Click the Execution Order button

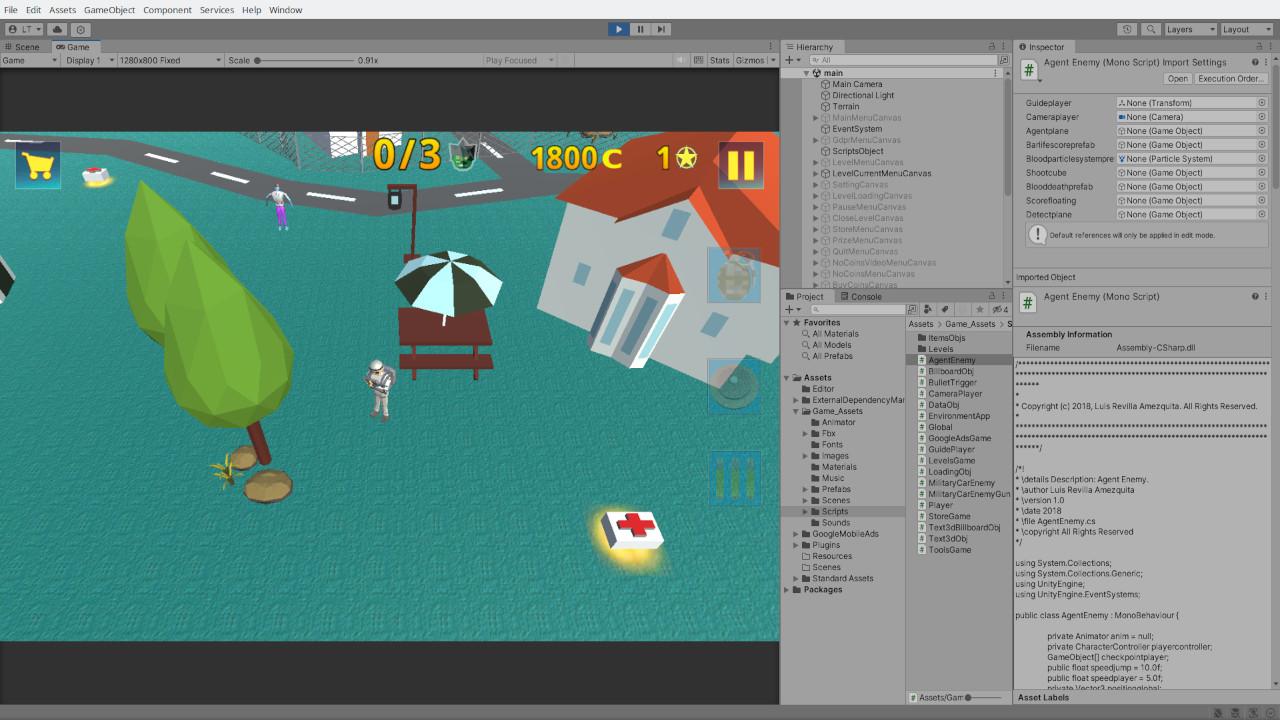(x=1230, y=78)
